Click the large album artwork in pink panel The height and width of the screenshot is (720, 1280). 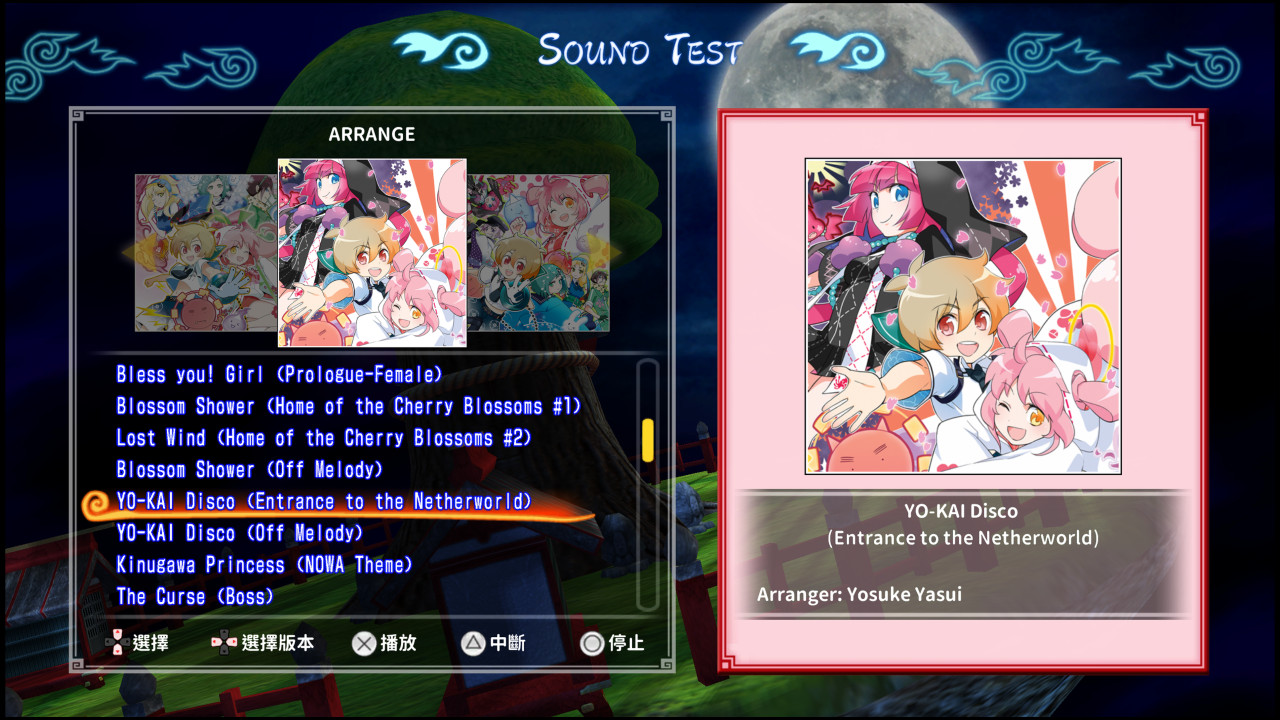963,316
